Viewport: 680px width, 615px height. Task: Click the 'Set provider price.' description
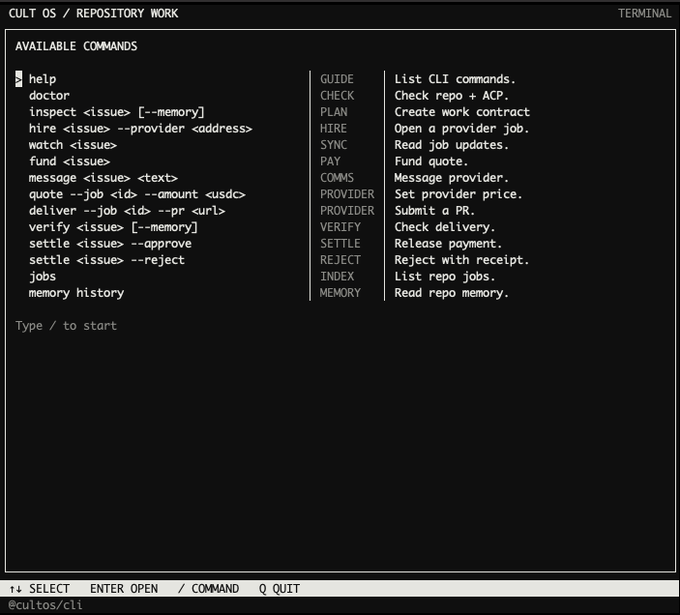(458, 194)
